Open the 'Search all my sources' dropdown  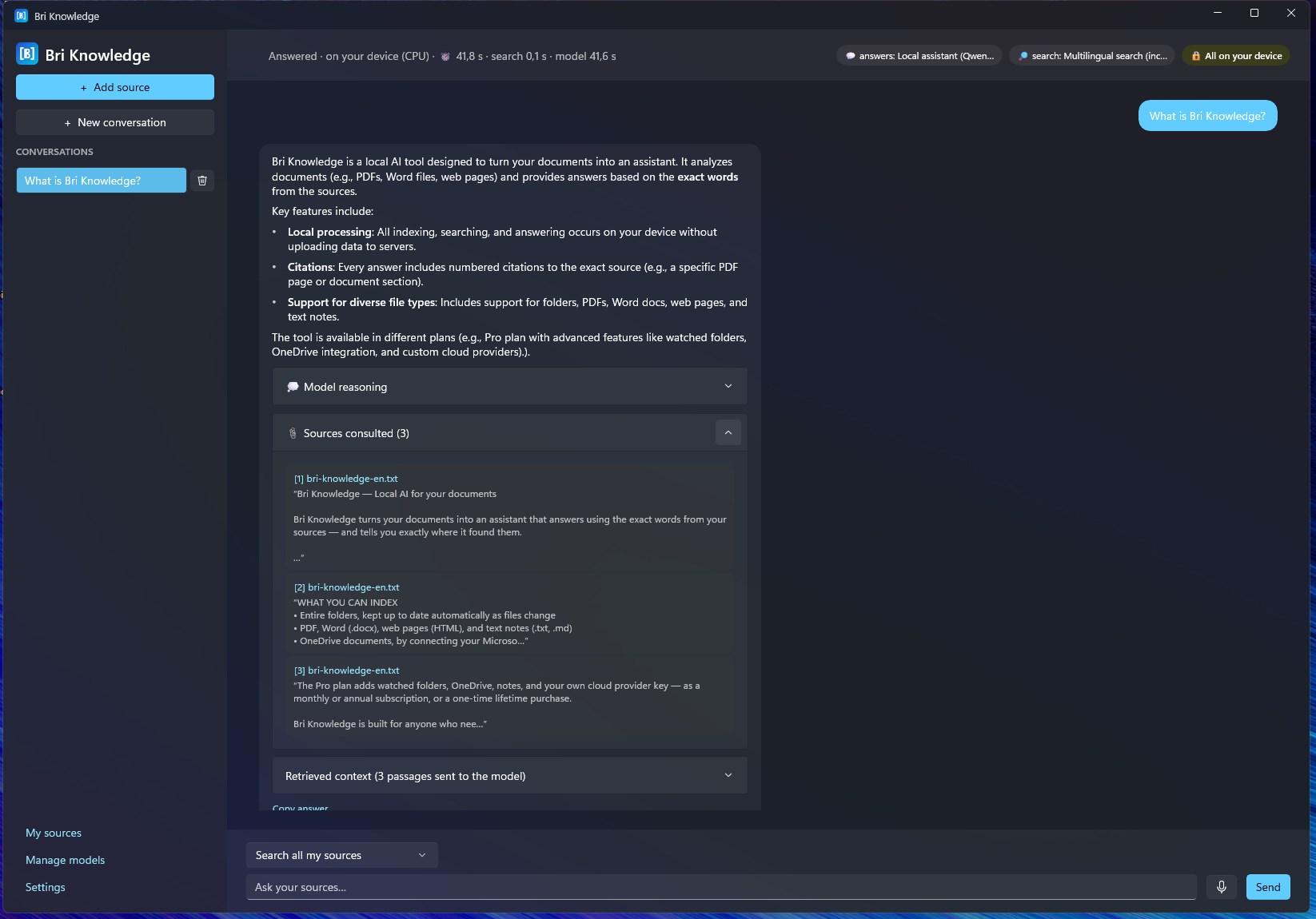(x=342, y=855)
